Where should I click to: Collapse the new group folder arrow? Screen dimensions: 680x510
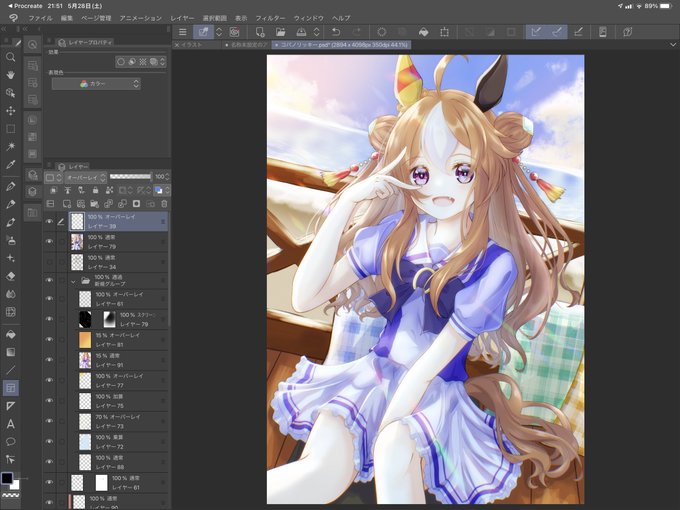tap(73, 281)
